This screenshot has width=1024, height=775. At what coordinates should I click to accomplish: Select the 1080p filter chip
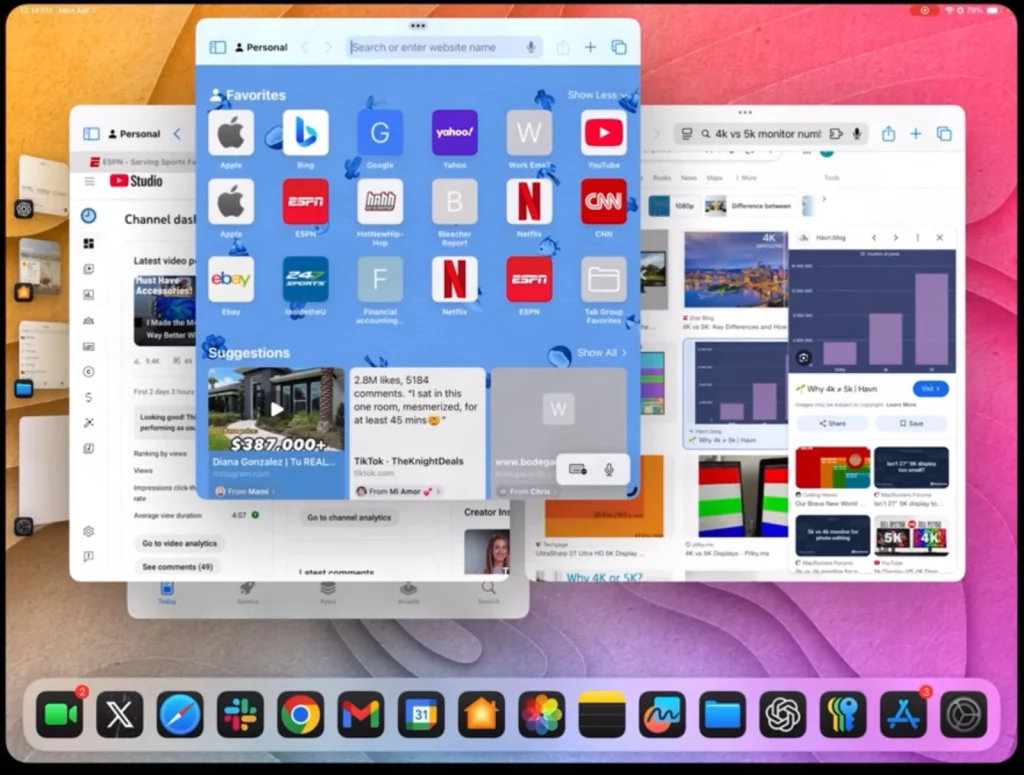pos(673,206)
